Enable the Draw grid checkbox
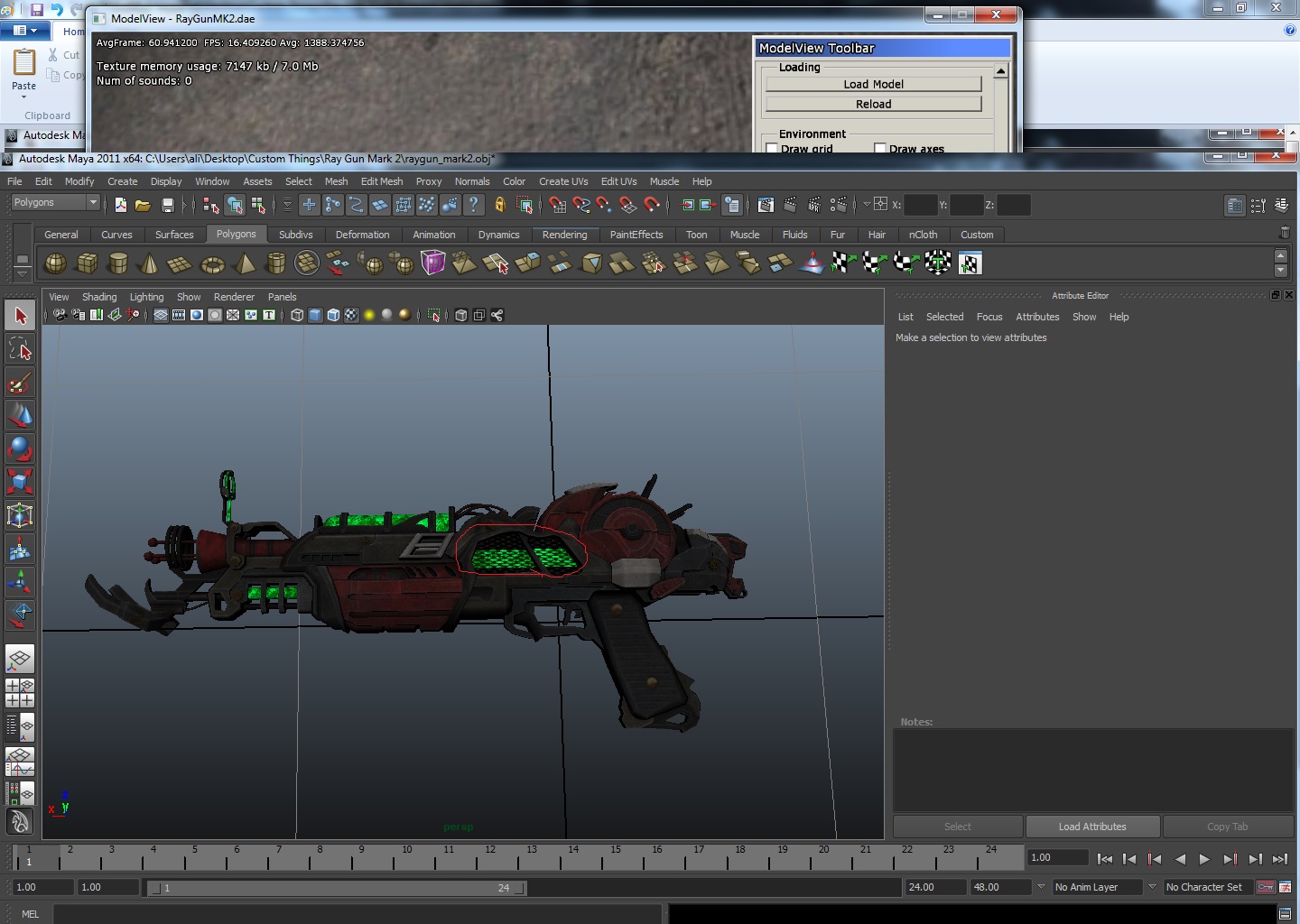1300x924 pixels. pos(772,149)
